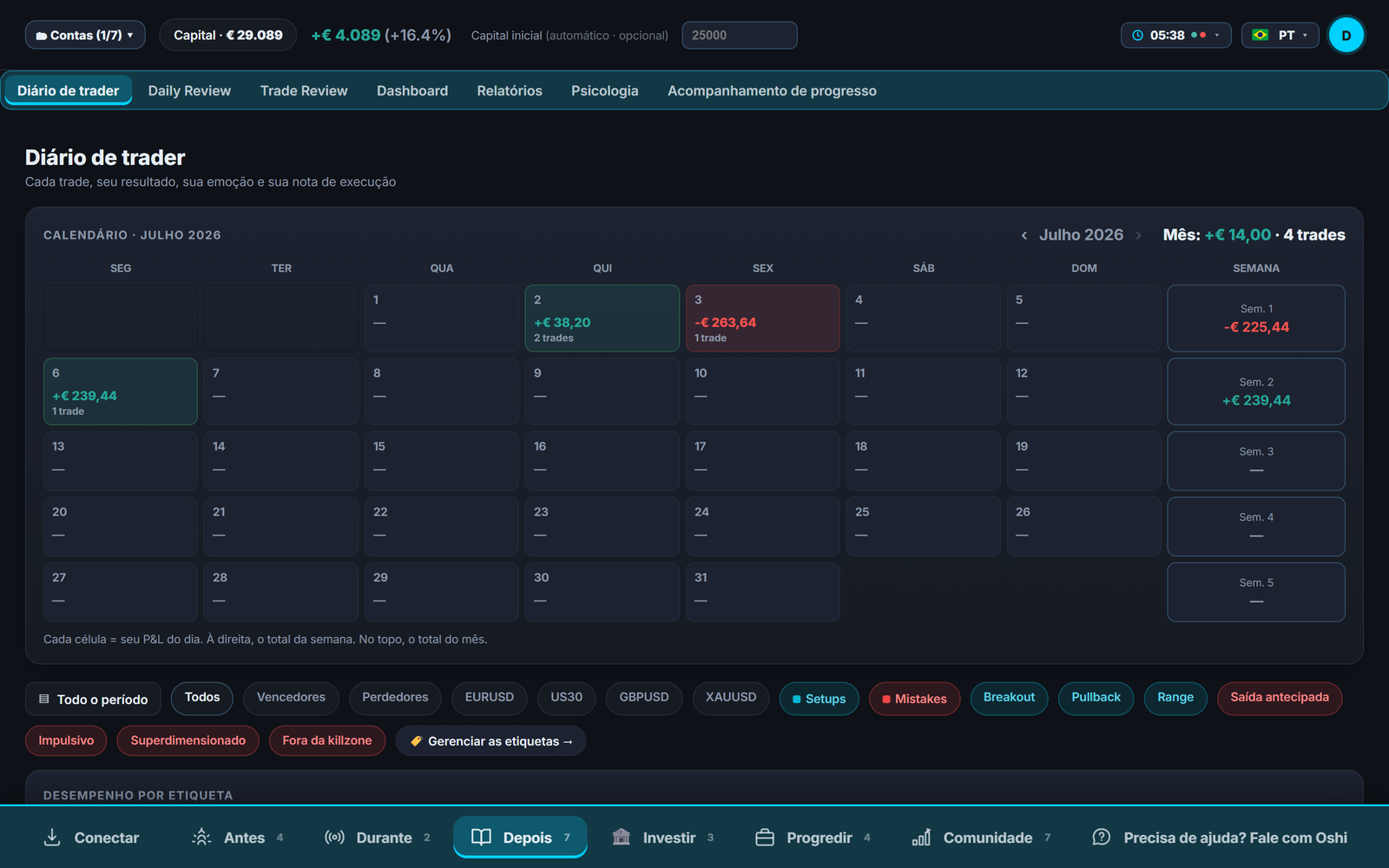This screenshot has height=868, width=1389.
Task: Click the Investir bank icon
Action: click(622, 838)
